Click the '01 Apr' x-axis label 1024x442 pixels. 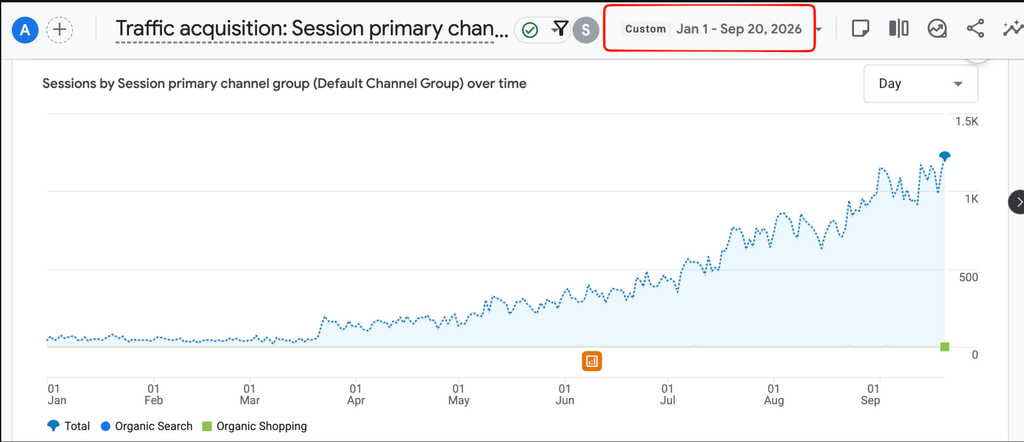[356, 394]
